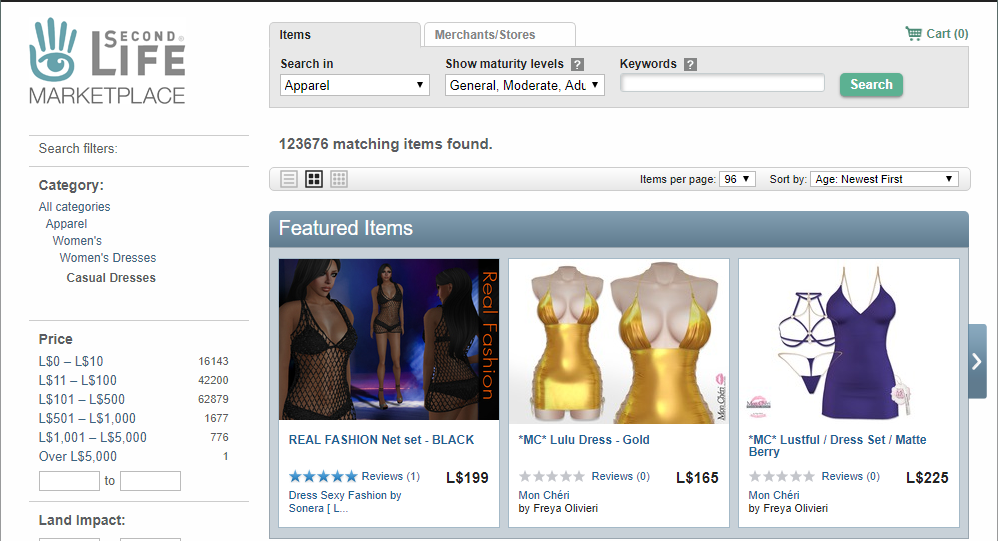The width and height of the screenshot is (998, 541).
Task: Click the shopping cart icon
Action: (913, 34)
